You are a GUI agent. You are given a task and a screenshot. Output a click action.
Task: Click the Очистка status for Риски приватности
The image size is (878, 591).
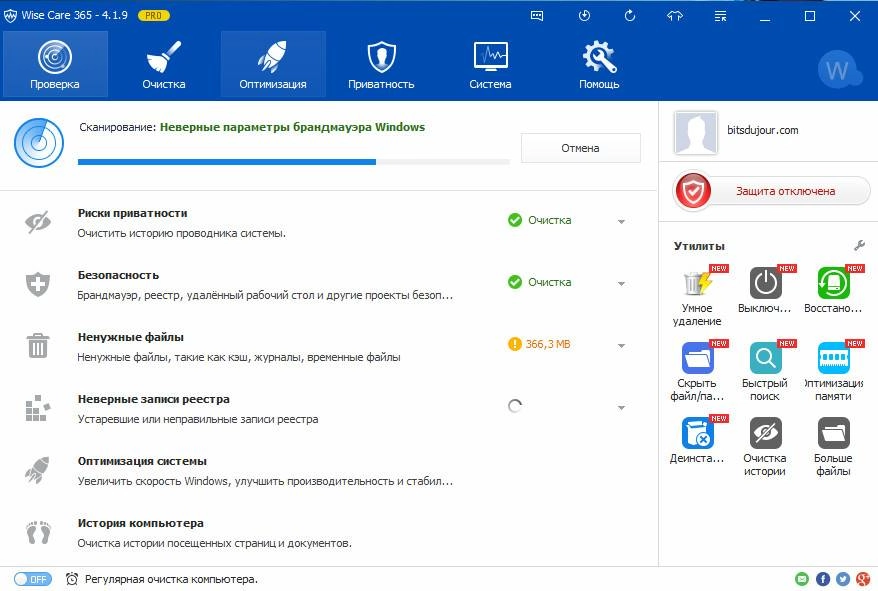pyautogui.click(x=549, y=220)
